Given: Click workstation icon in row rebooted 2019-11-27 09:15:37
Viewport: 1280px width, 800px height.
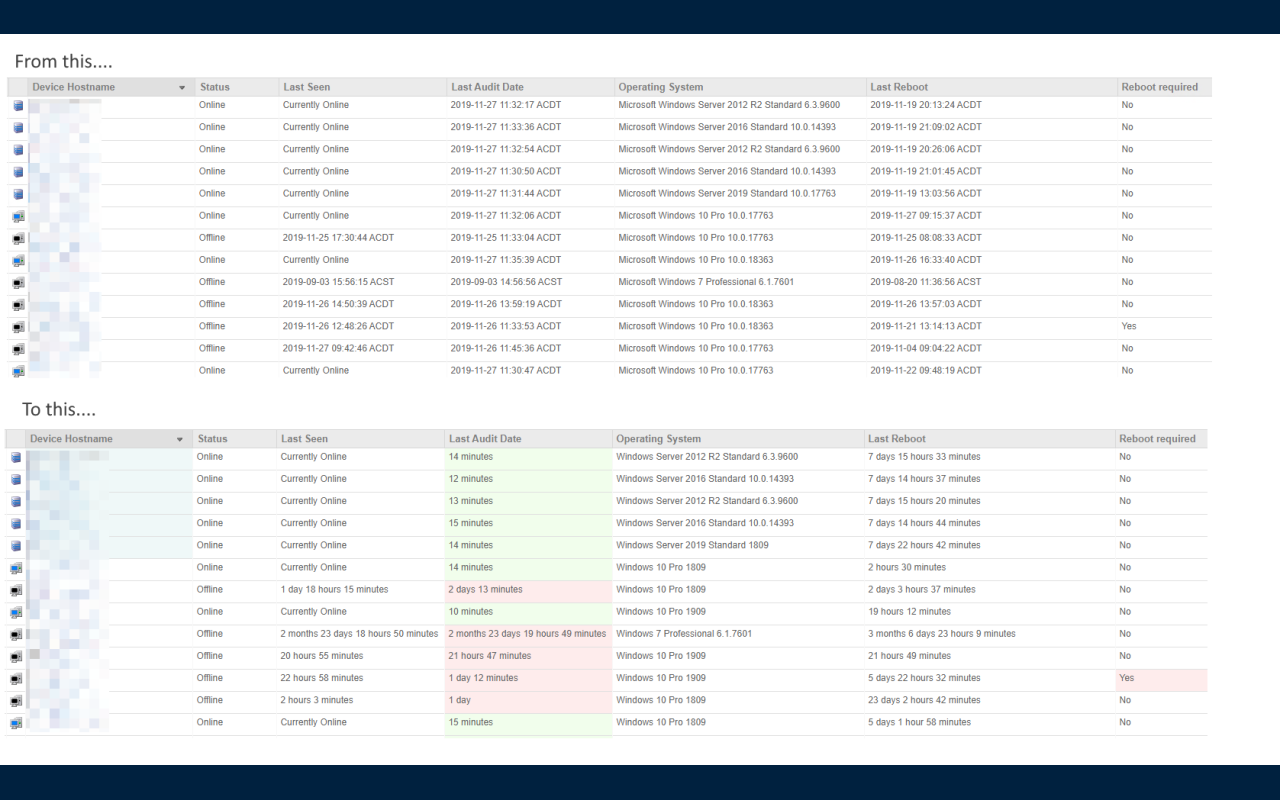Looking at the screenshot, I should click(x=18, y=216).
